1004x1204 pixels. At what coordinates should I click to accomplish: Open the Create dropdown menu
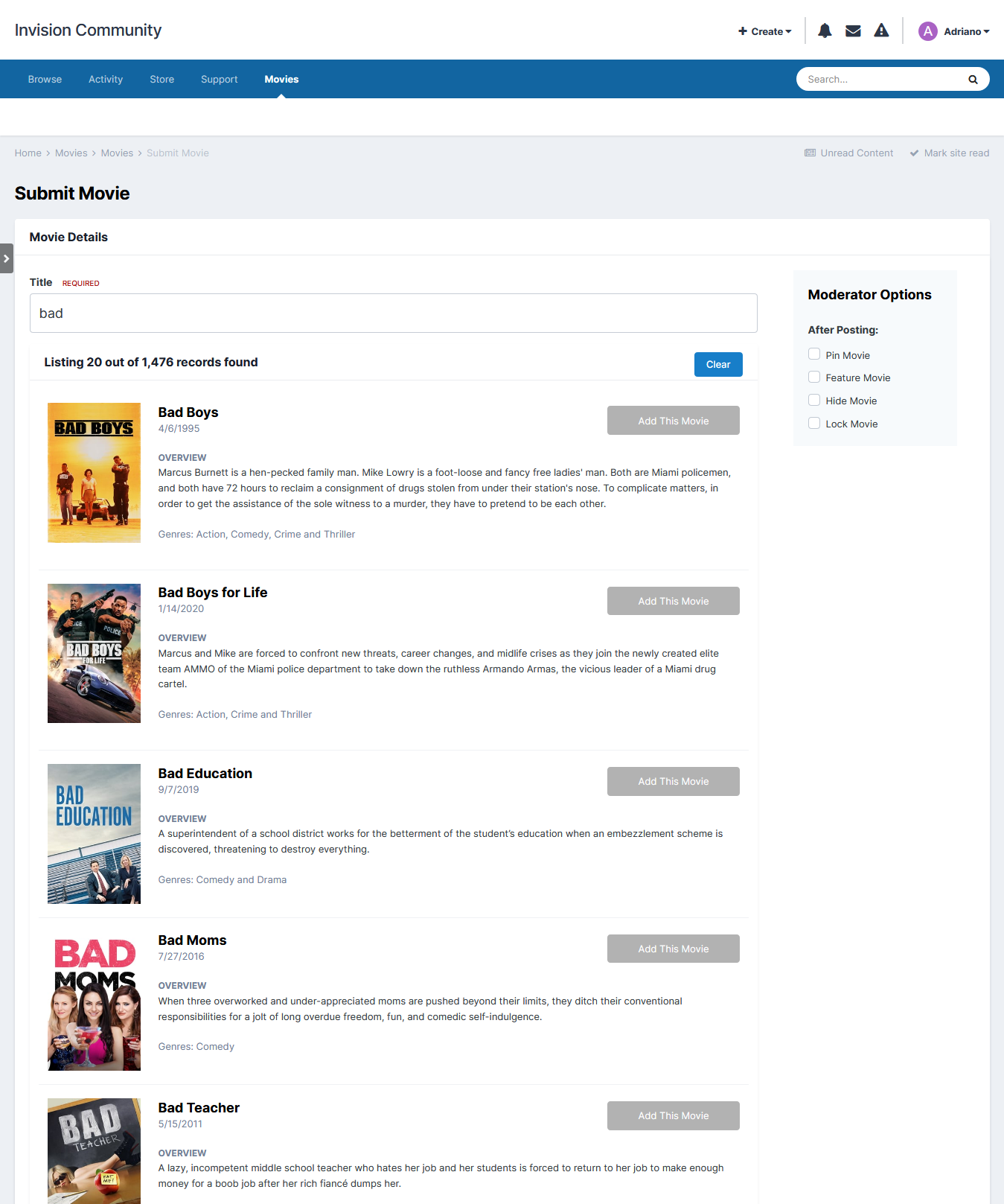click(765, 31)
